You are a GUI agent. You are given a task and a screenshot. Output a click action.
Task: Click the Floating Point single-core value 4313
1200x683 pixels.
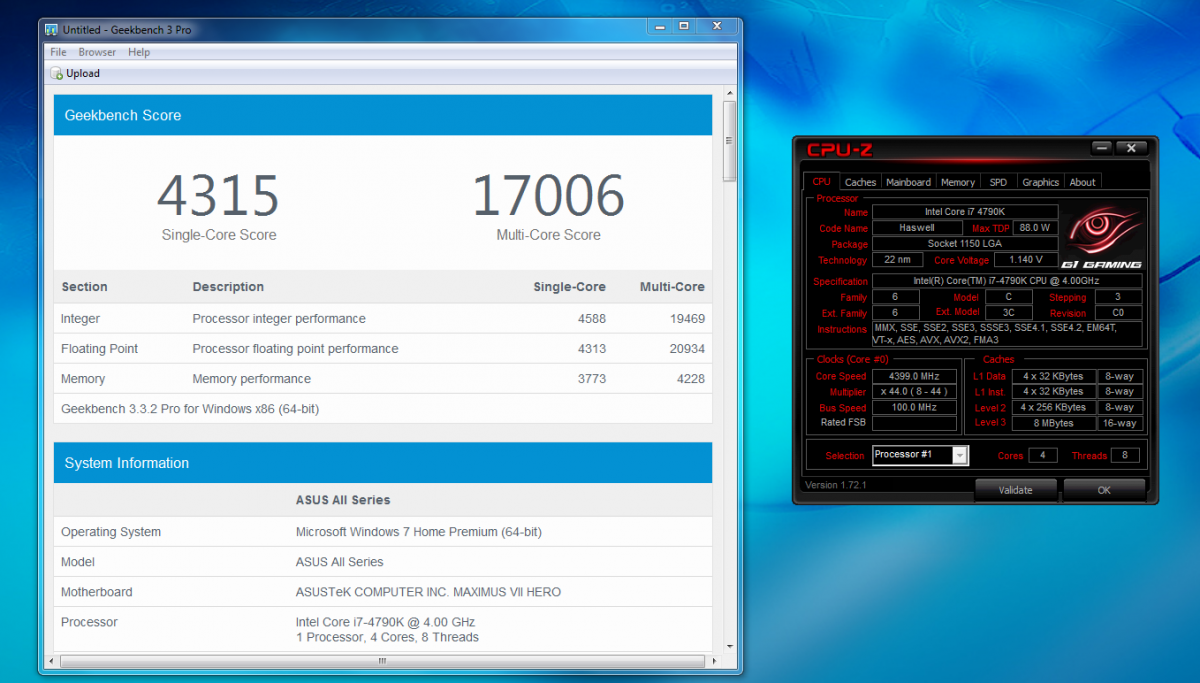(590, 349)
